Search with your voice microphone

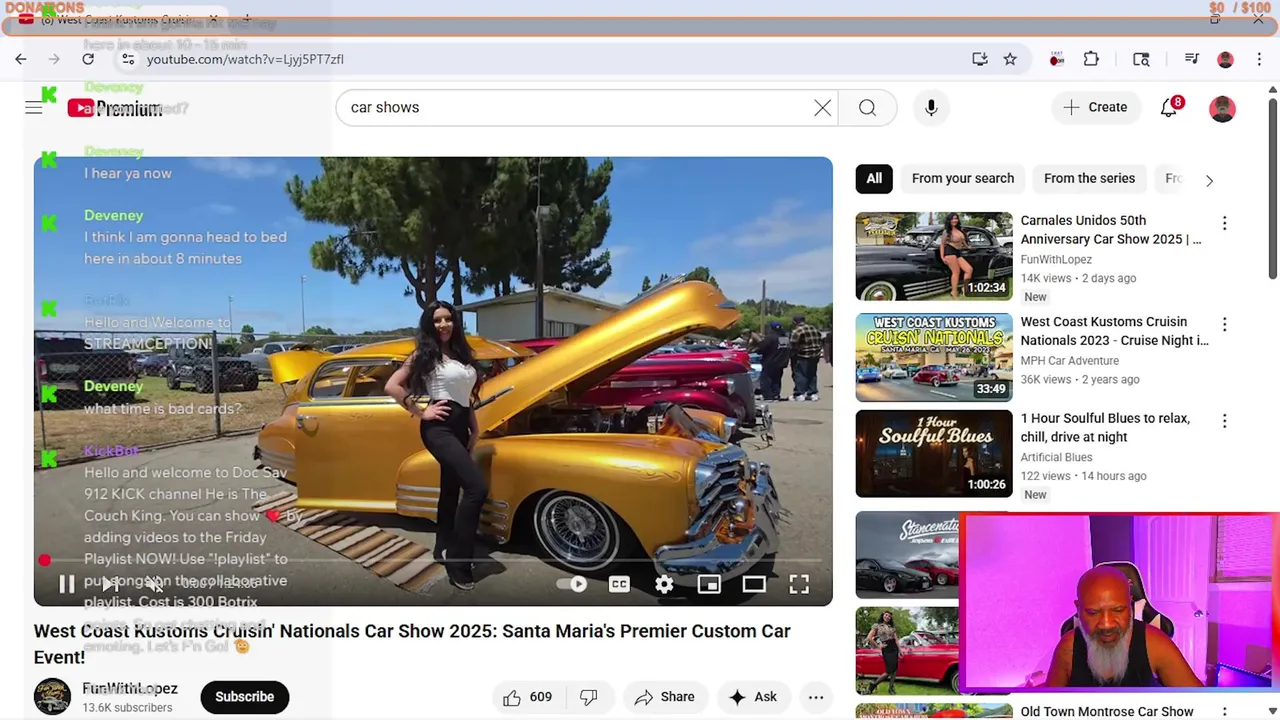click(x=931, y=107)
